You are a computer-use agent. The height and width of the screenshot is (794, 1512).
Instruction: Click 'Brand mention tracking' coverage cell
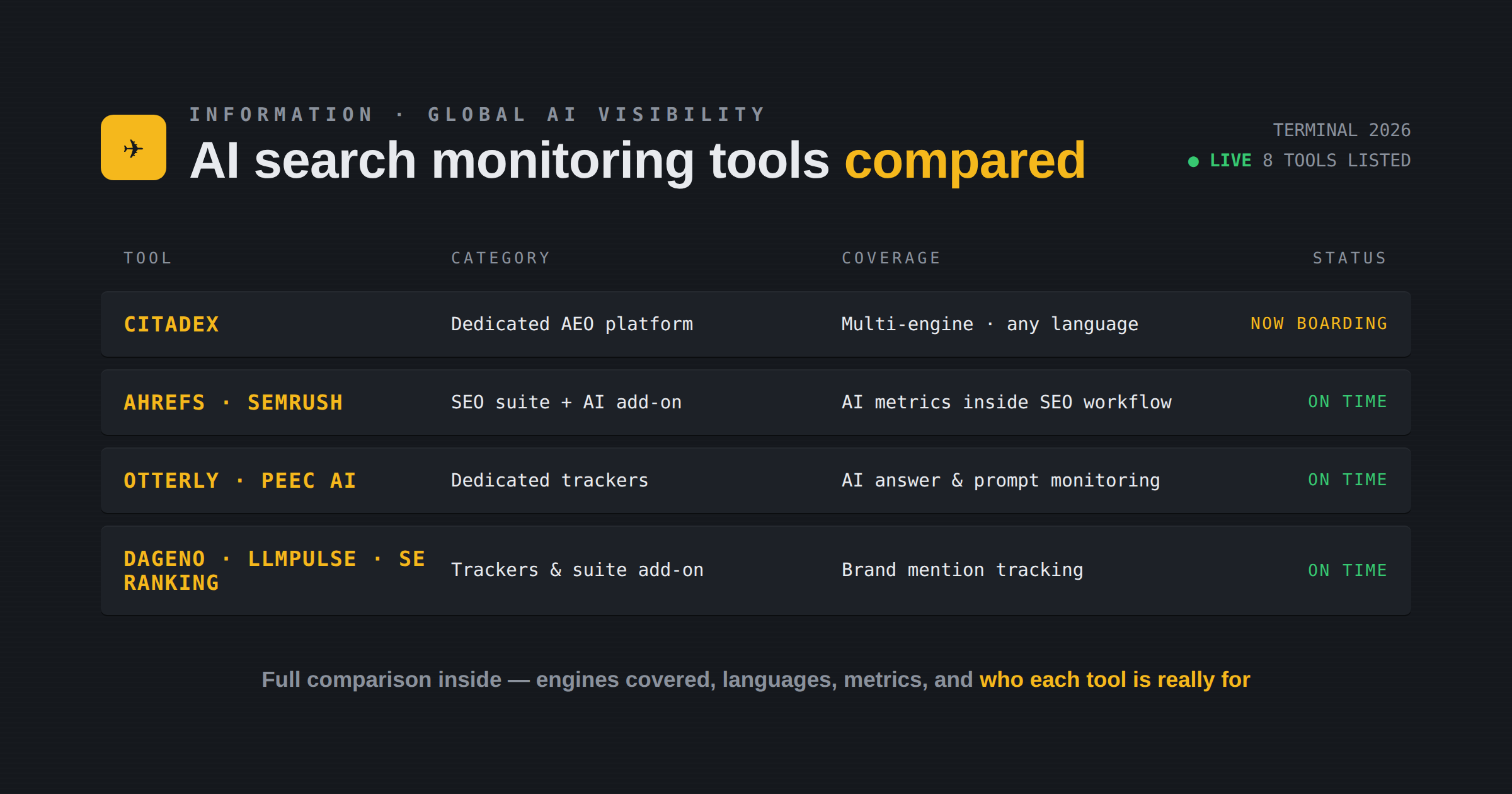[x=963, y=570]
